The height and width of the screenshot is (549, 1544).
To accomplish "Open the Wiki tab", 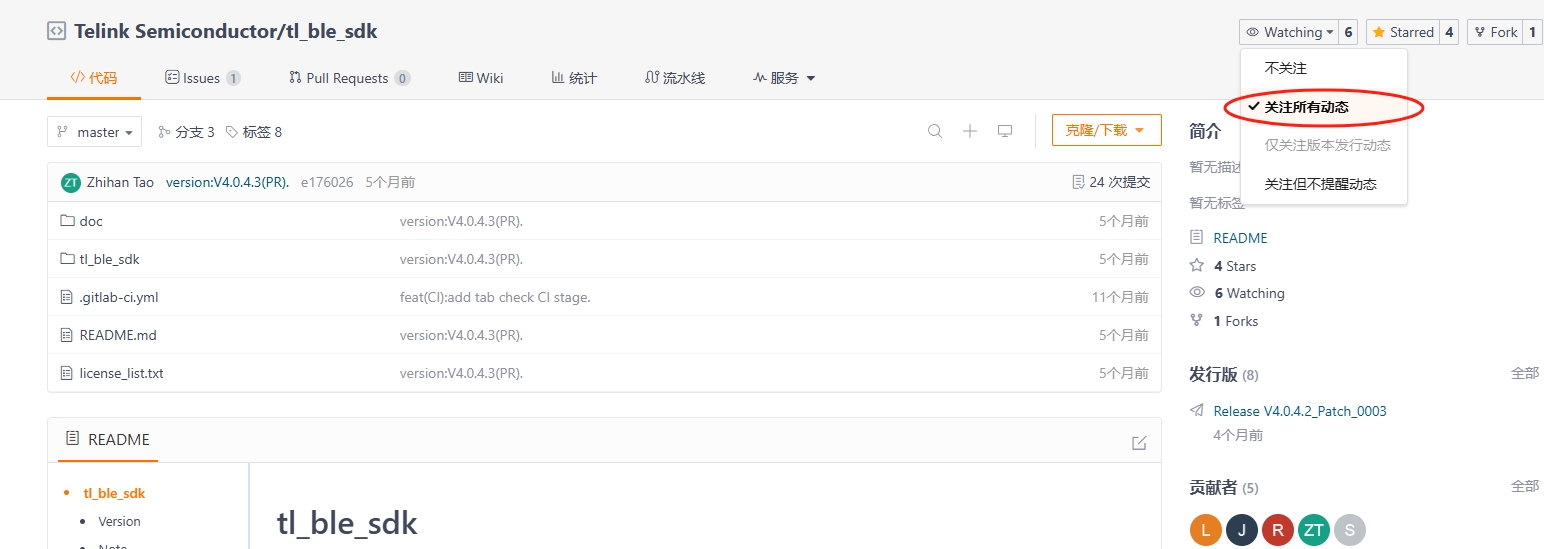I will pos(481,78).
